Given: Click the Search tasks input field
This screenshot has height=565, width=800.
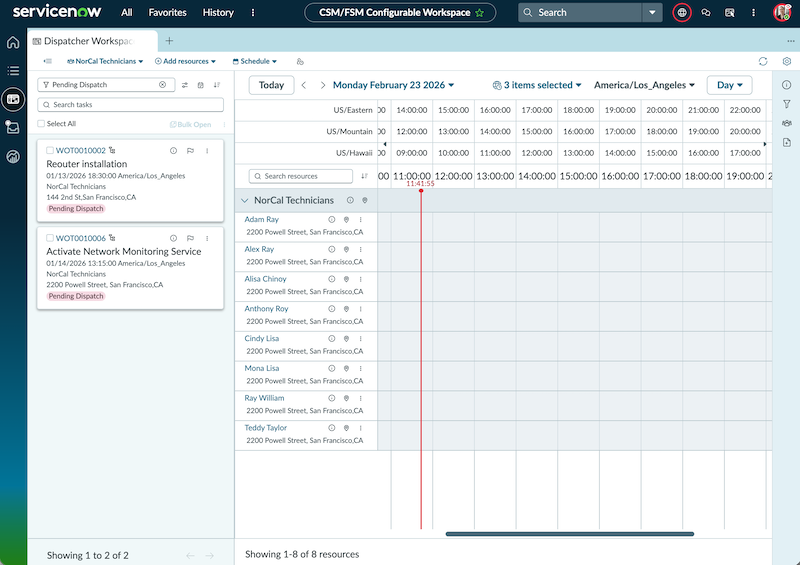Looking at the screenshot, I should 131,105.
